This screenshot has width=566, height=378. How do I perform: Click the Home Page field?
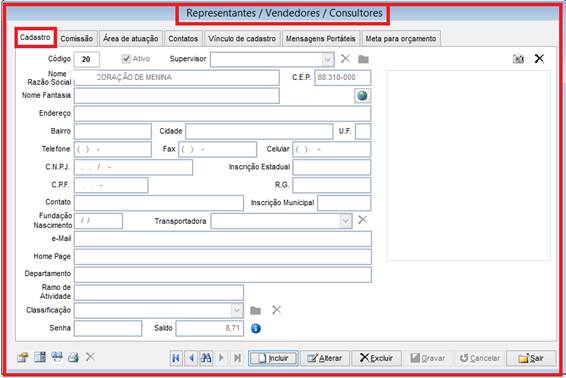223,257
